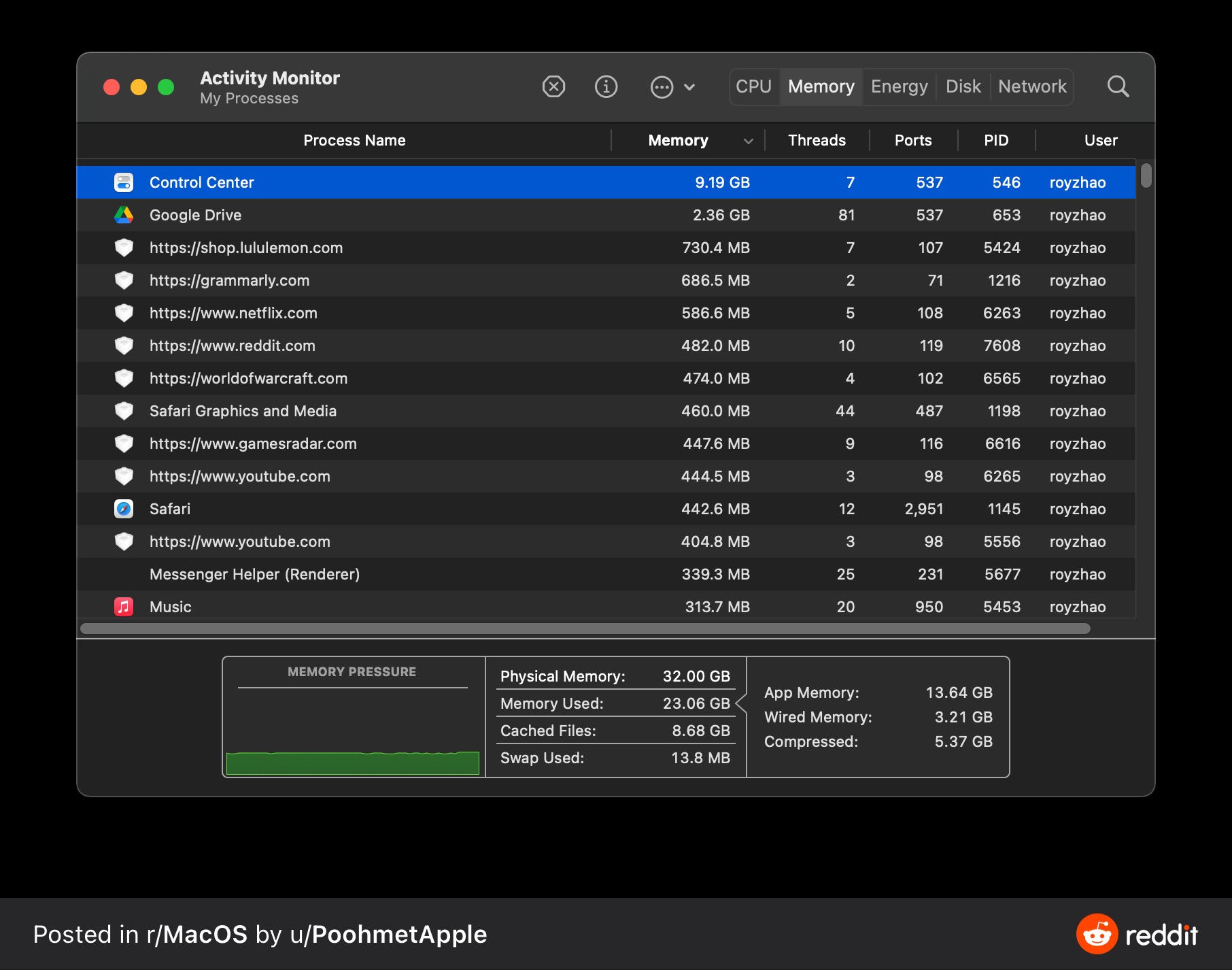Click the horizontal scrollbar at list bottom

coord(585,629)
